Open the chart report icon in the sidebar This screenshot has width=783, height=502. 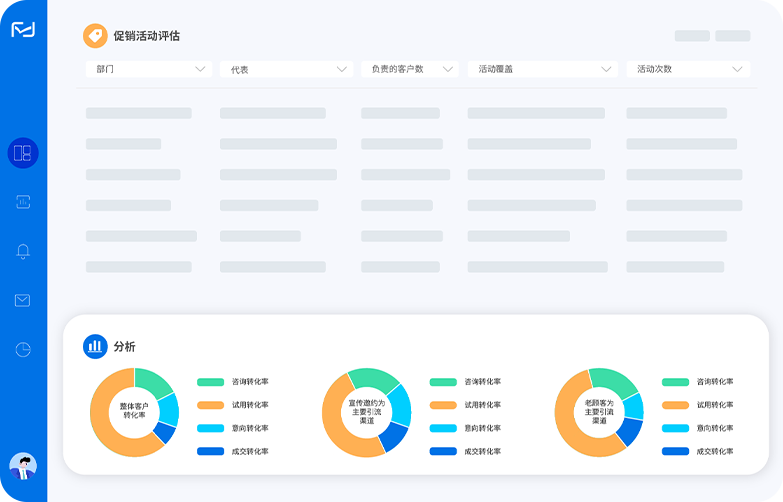[x=23, y=202]
